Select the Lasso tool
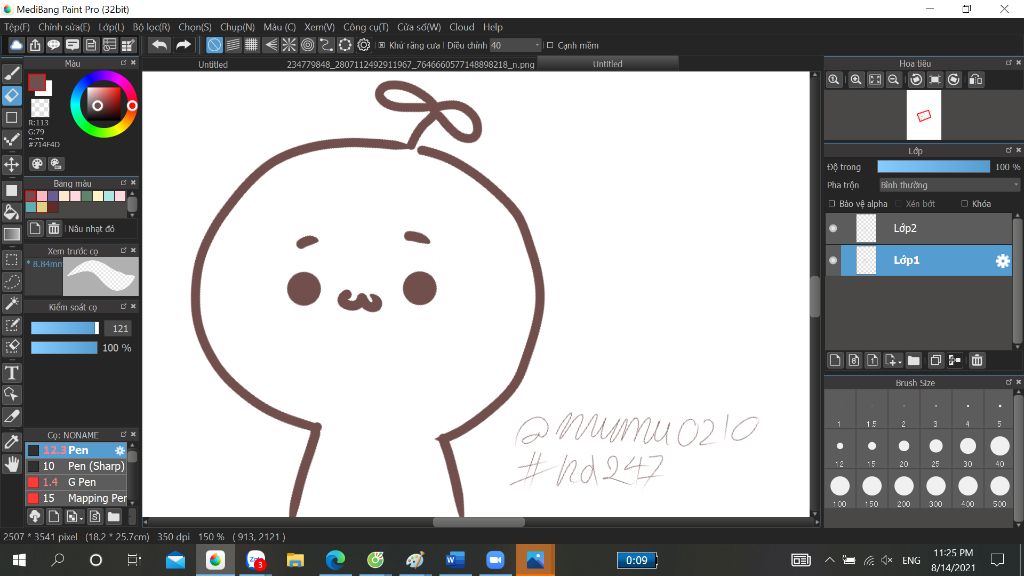 coord(12,281)
